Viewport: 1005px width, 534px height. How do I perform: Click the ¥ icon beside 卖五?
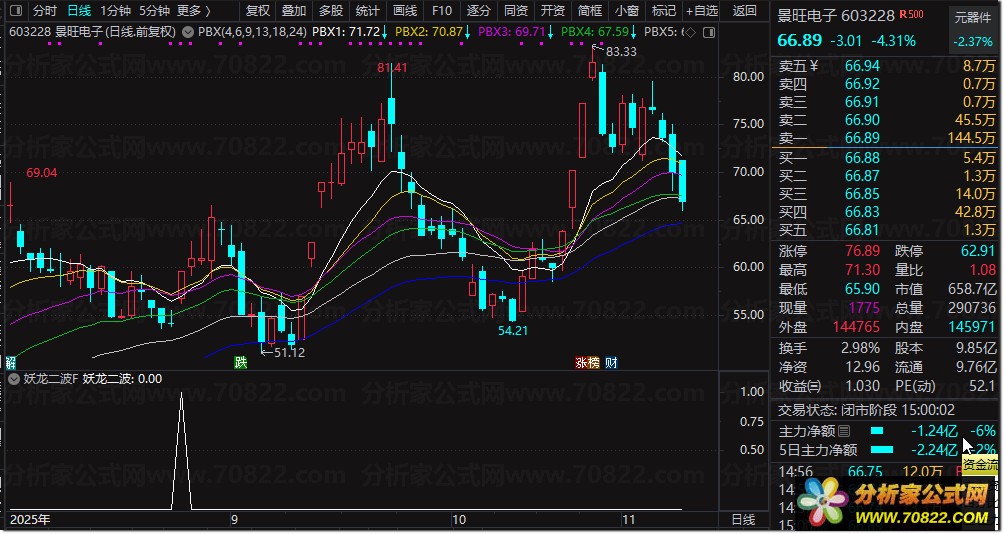tap(814, 66)
